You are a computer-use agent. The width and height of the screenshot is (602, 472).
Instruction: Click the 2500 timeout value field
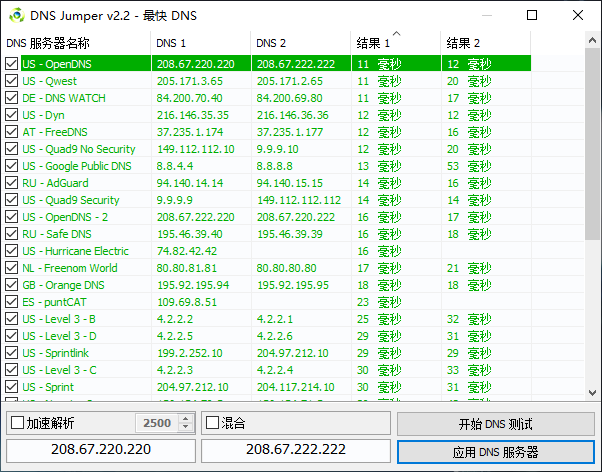(157, 423)
